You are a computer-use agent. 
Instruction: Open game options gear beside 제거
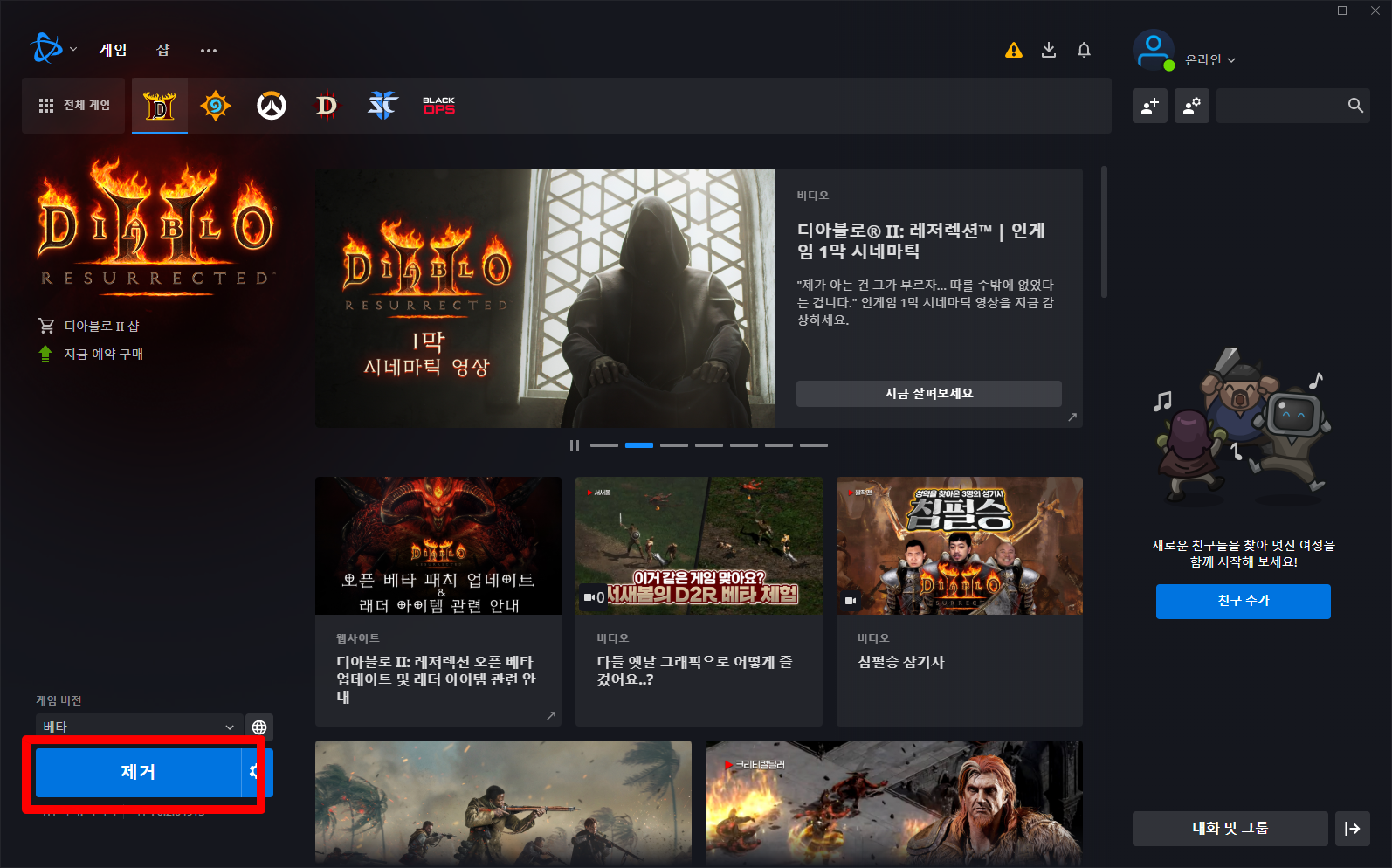click(258, 772)
